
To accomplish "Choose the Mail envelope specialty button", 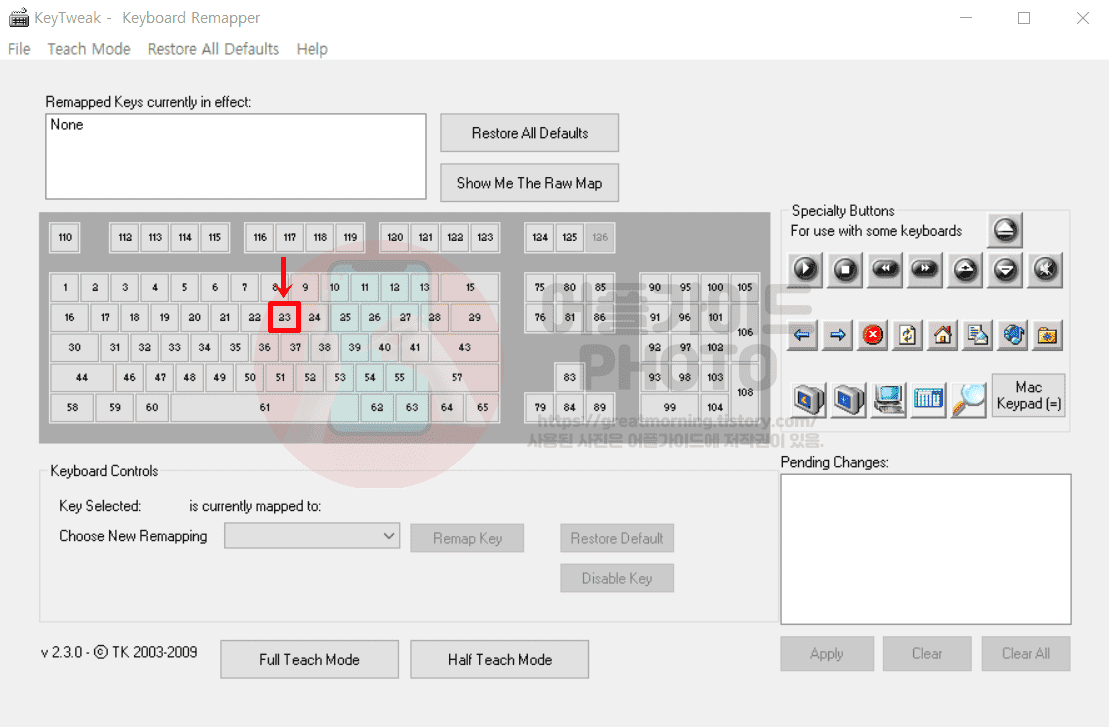I will click(x=978, y=335).
